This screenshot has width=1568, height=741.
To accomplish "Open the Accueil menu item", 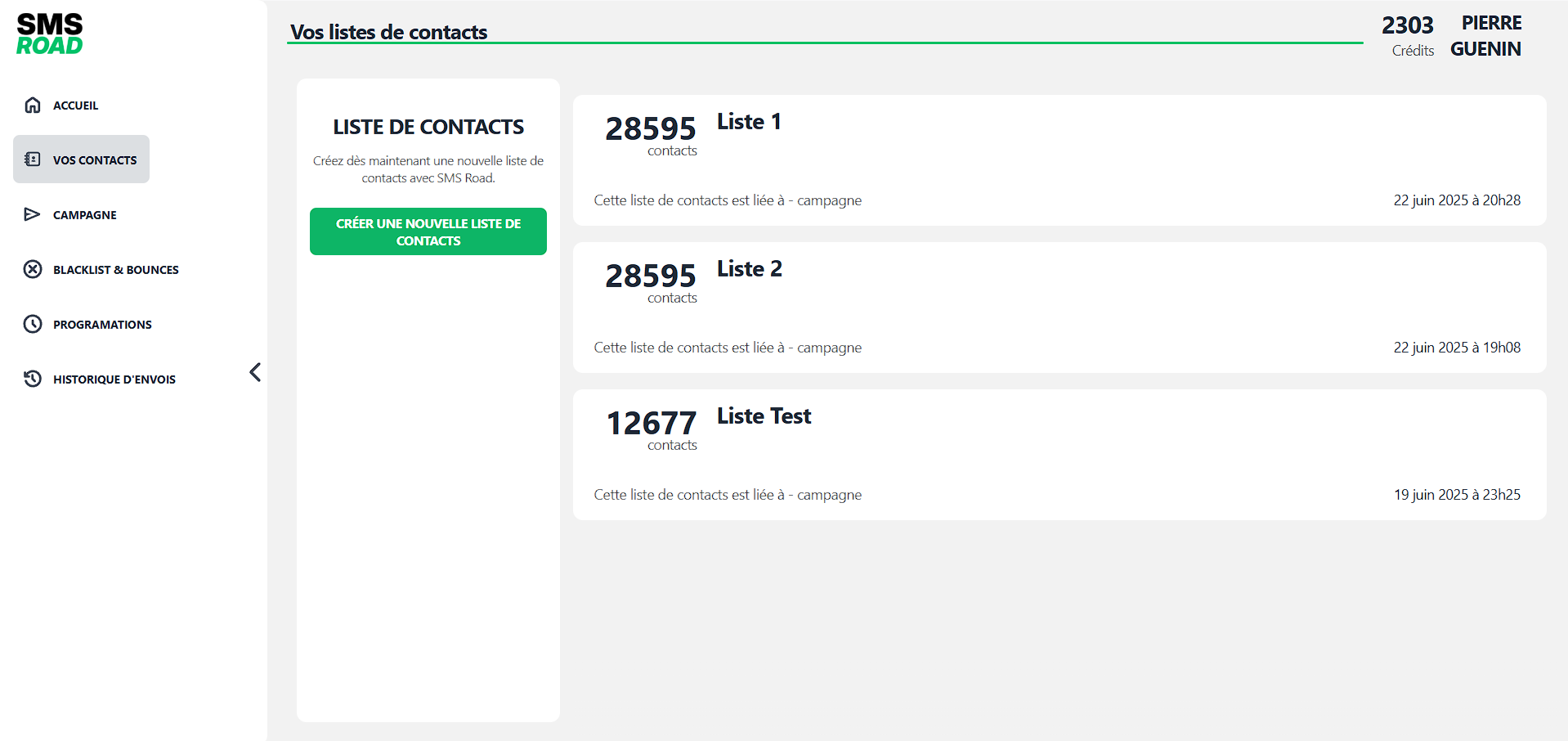I will (75, 106).
